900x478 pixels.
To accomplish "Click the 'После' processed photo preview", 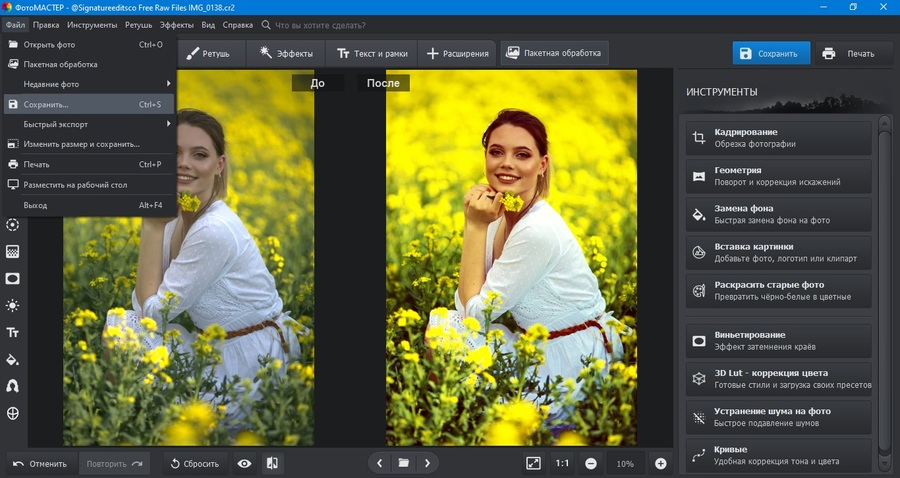I will 511,258.
